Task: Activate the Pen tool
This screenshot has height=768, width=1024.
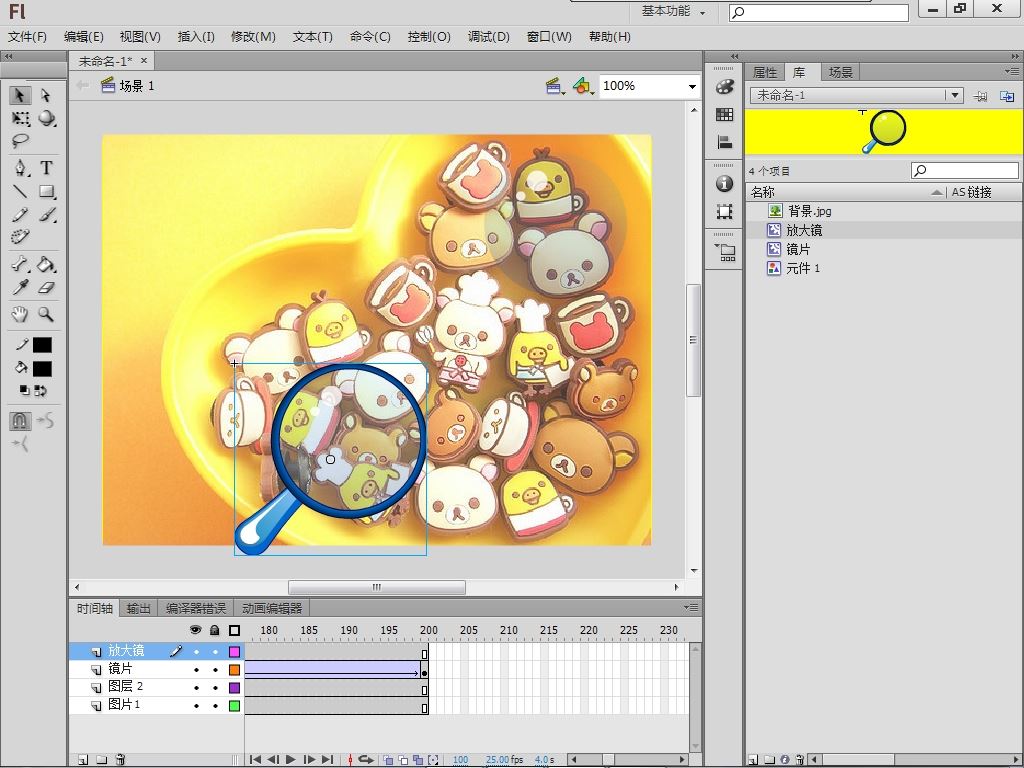Action: coord(21,168)
